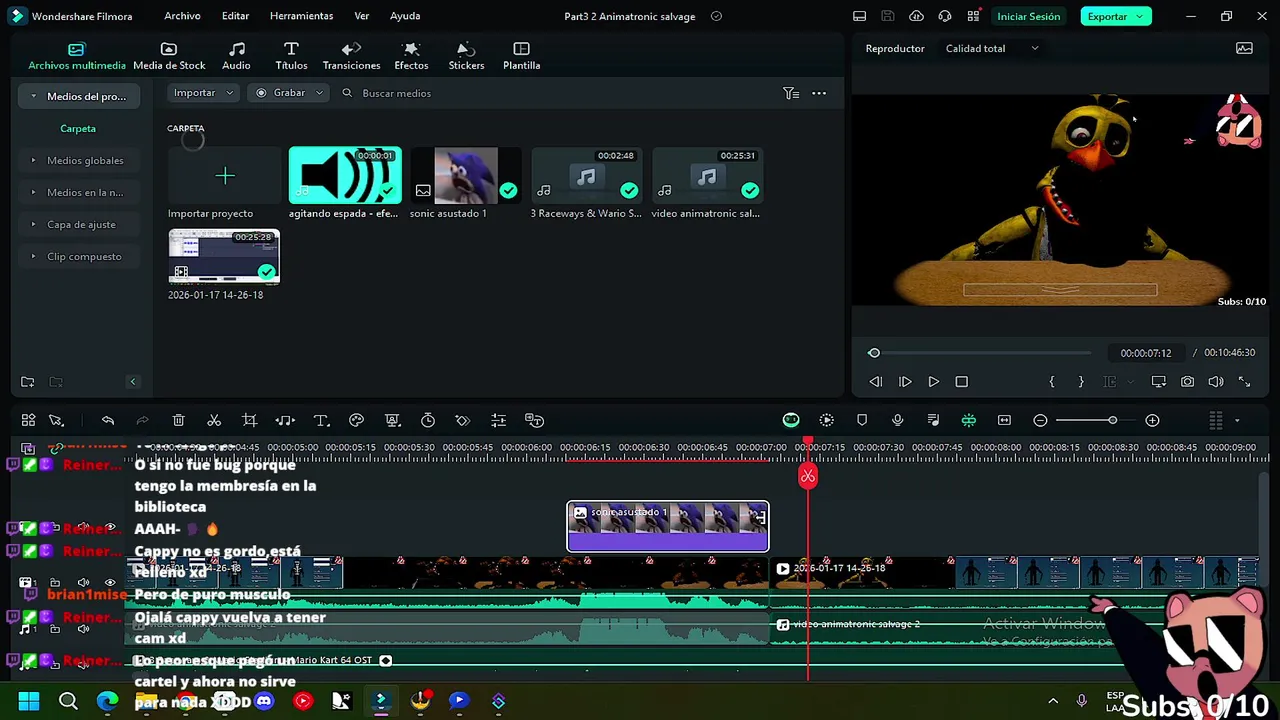
Task: Click the Iniciar Sesión button
Action: pos(1028,16)
